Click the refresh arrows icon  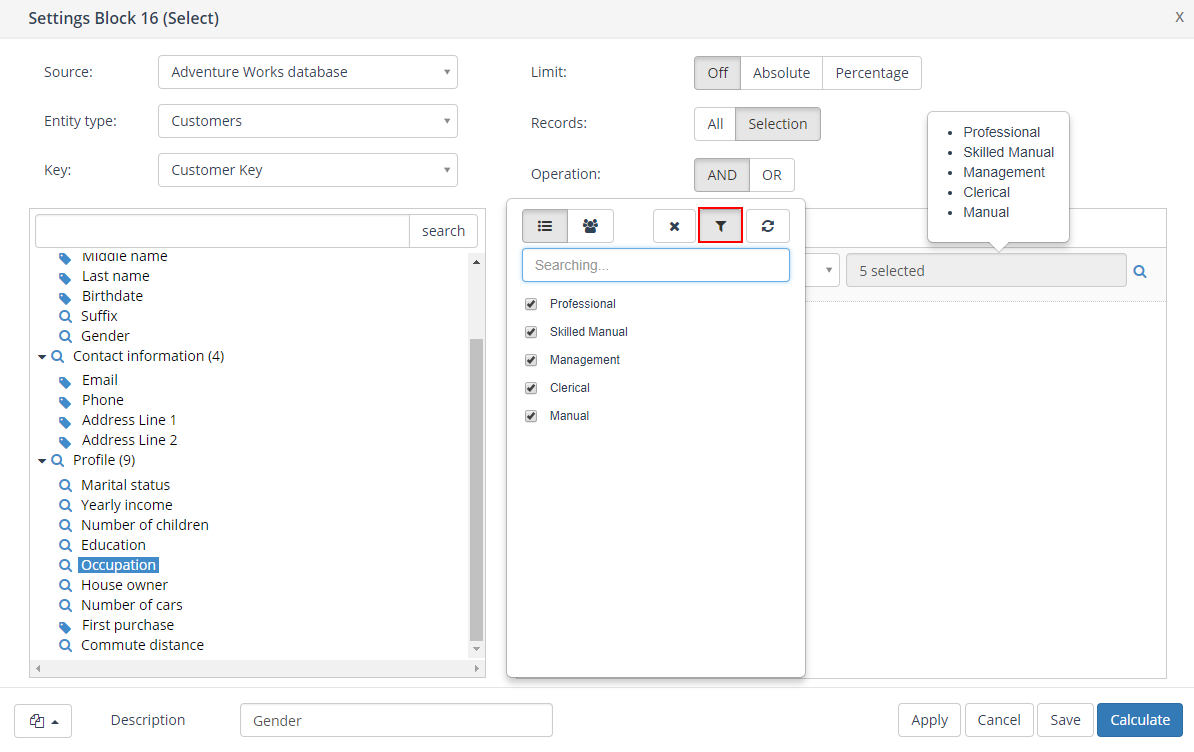pyautogui.click(x=767, y=226)
